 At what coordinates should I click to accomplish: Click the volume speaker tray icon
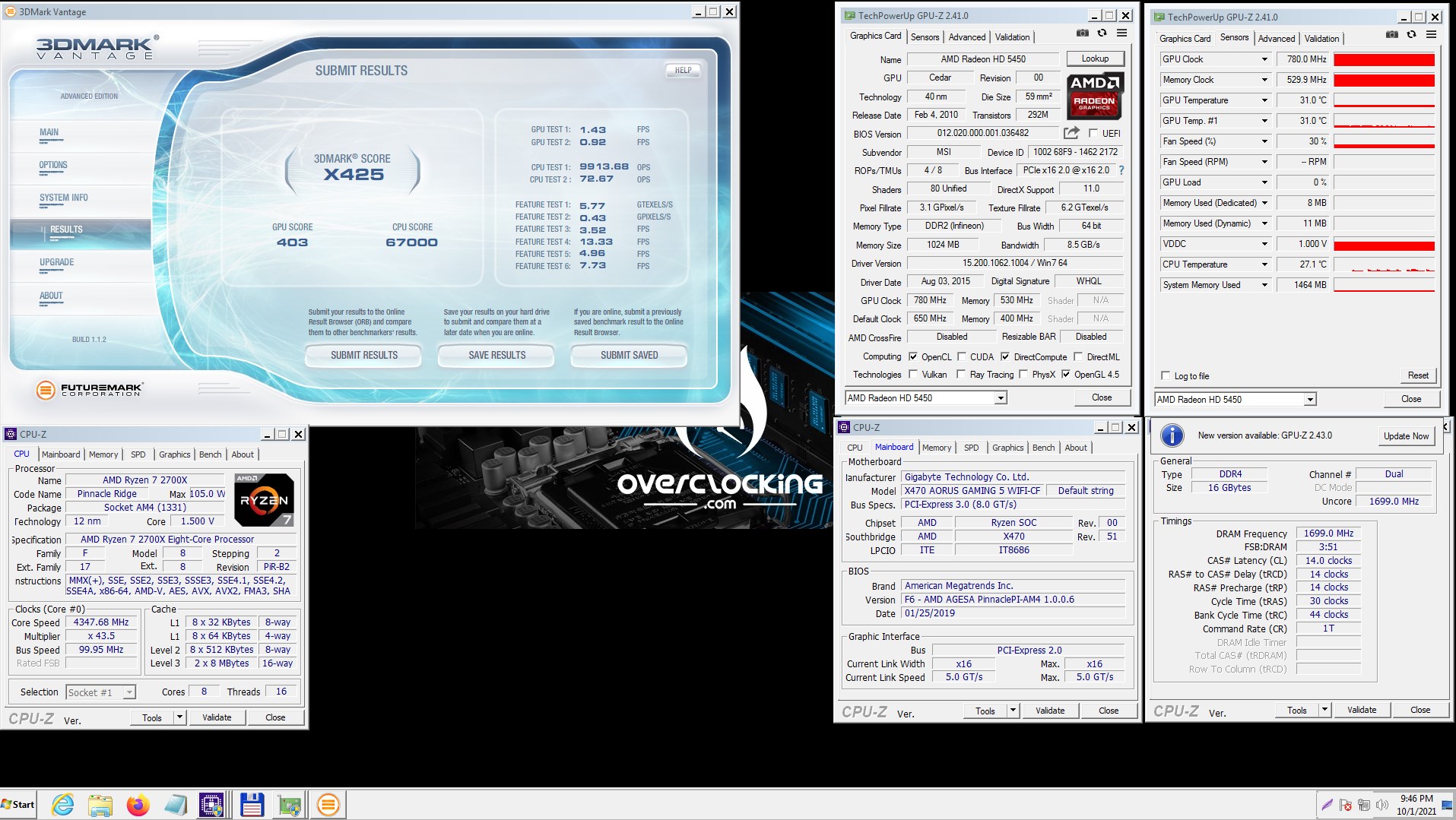1383,805
